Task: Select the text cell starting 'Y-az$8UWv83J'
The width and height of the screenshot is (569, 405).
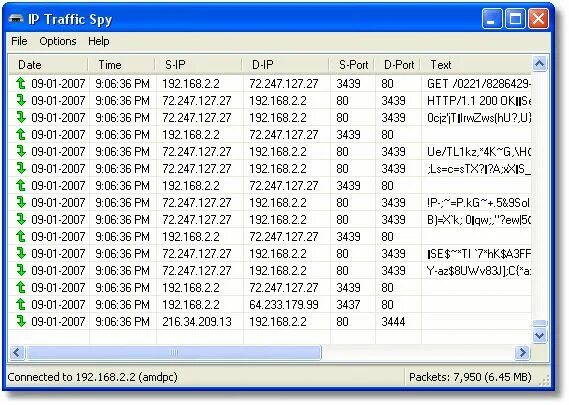Action: coord(476,270)
